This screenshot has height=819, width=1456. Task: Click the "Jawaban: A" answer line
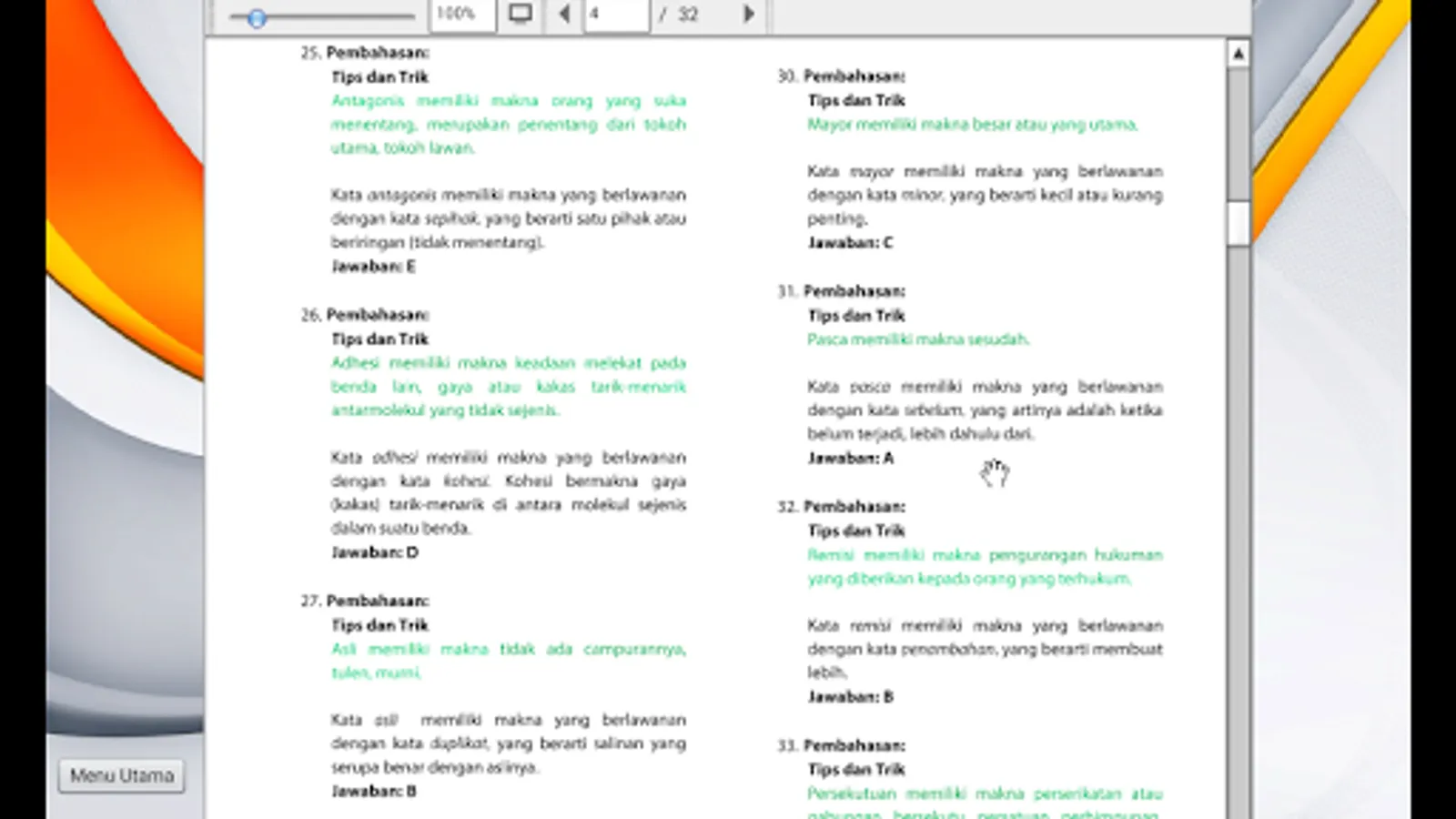(851, 458)
